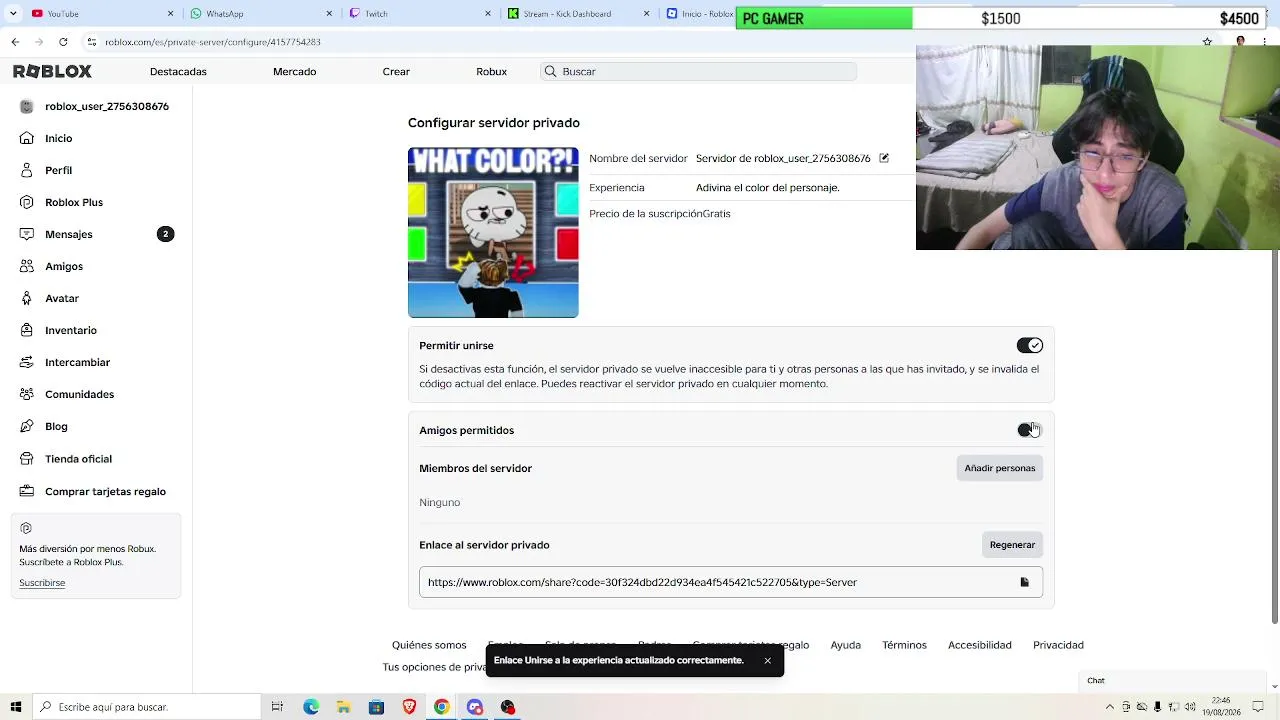Copy the private server link
This screenshot has height=720, width=1280.
click(x=1024, y=582)
